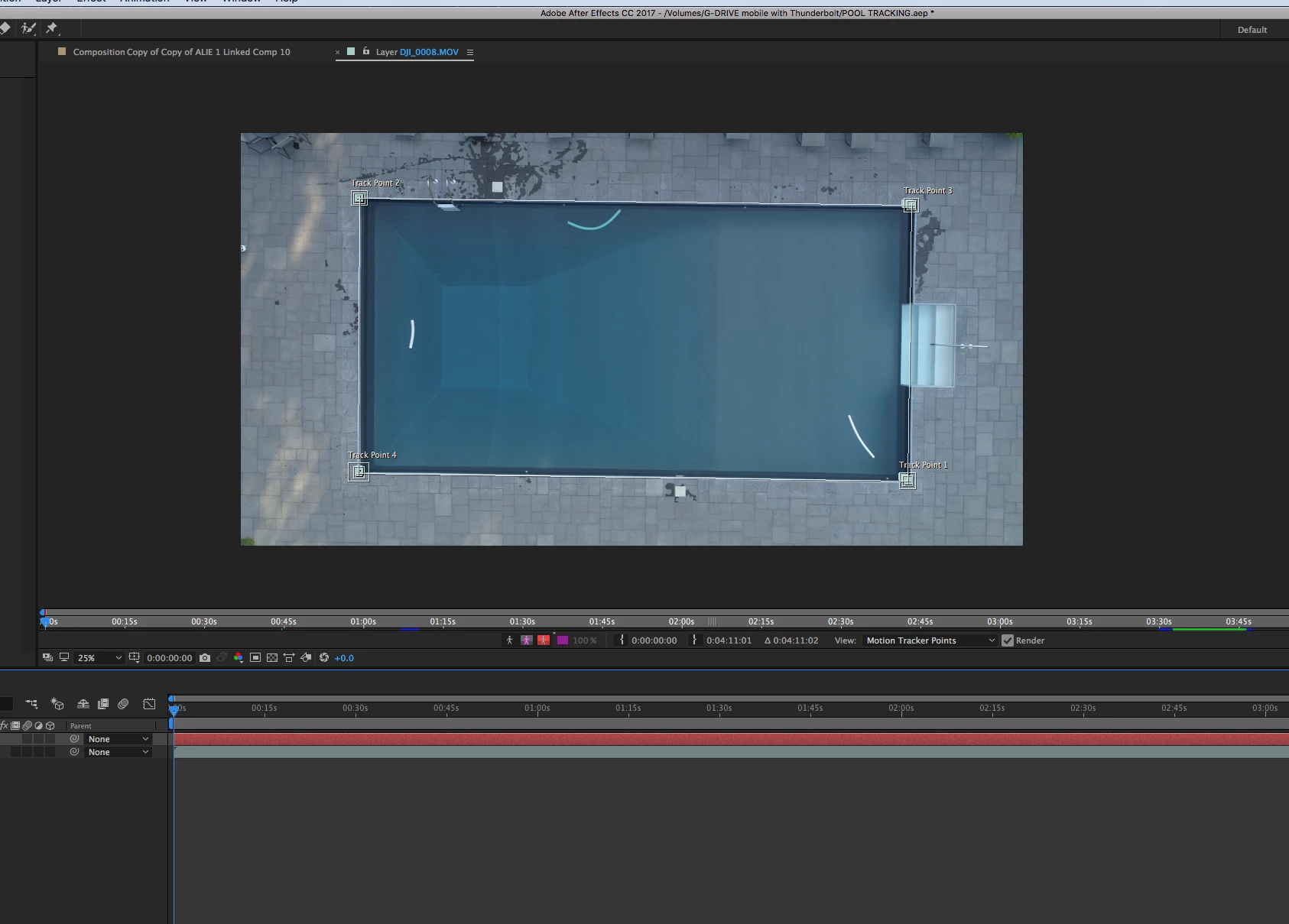Toggle the lock on the Layer viewer tab

[x=366, y=51]
